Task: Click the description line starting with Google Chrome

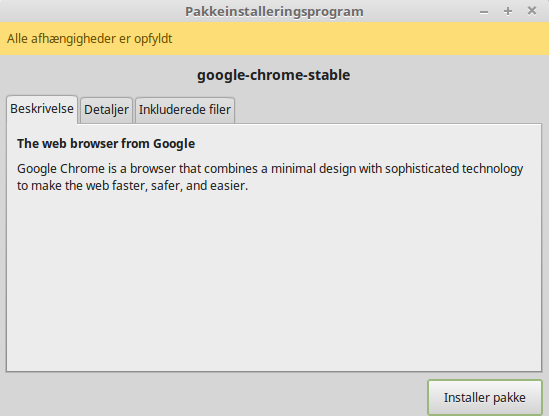Action: tap(270, 169)
